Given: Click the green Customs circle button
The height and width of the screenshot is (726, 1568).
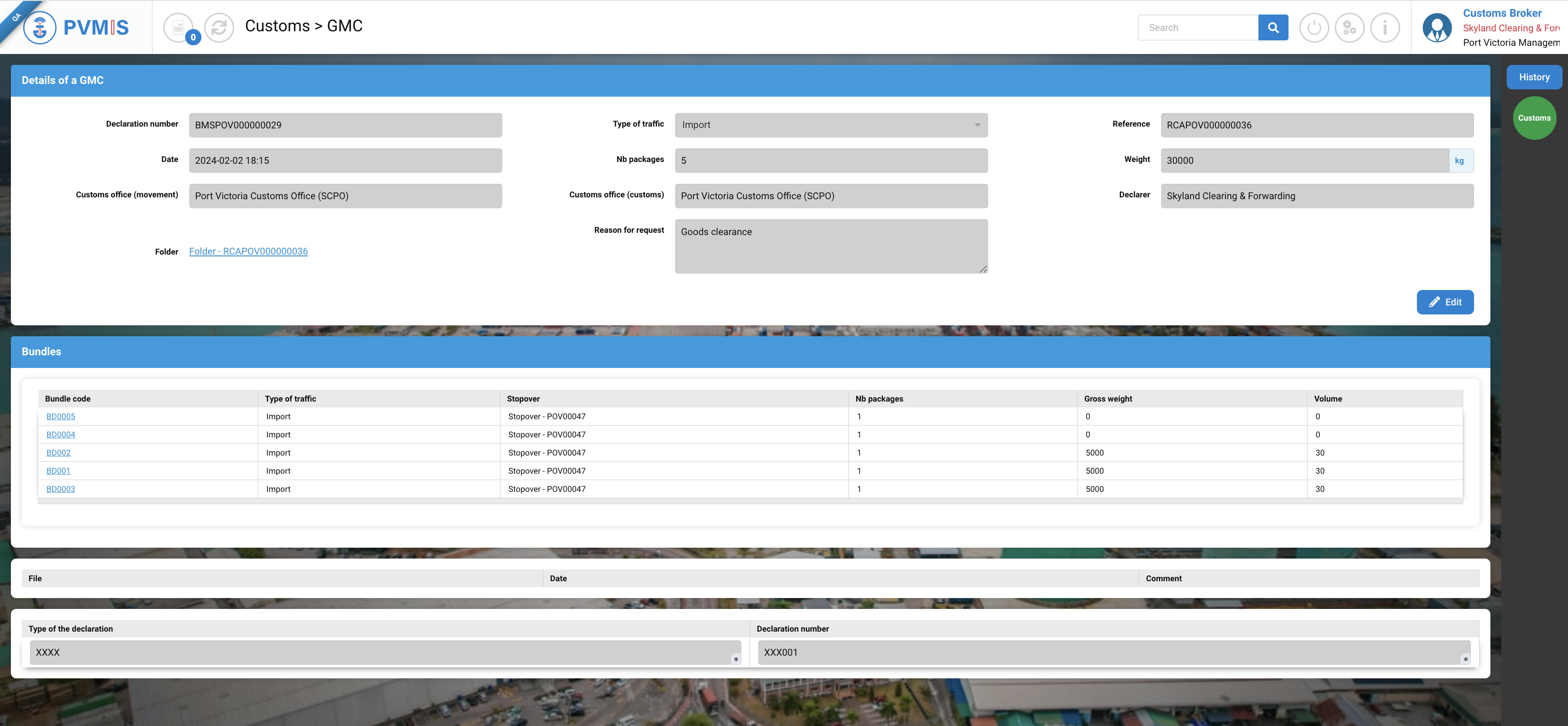Looking at the screenshot, I should [x=1534, y=118].
